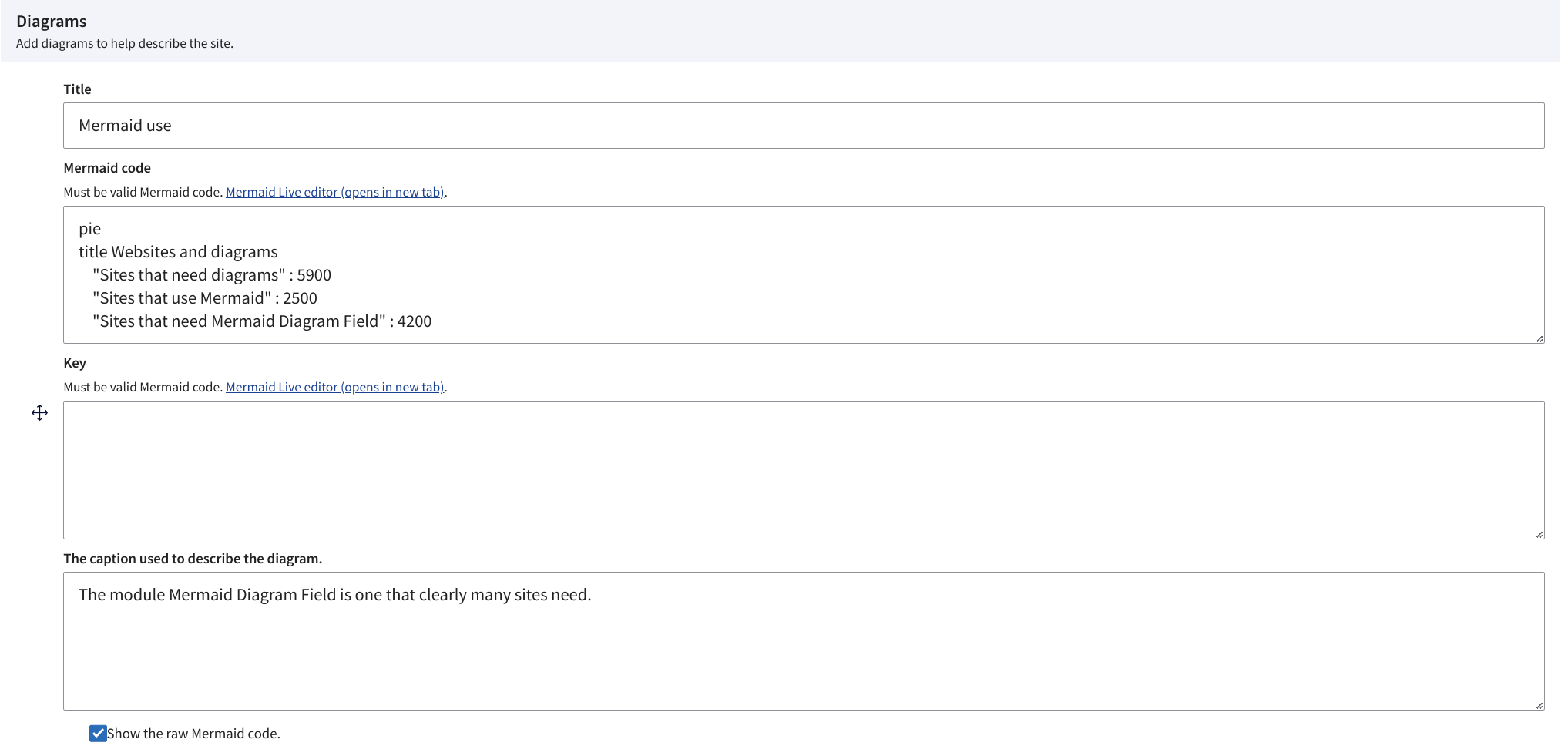Click 'Show the raw Mermaid code.' label text

click(x=193, y=734)
